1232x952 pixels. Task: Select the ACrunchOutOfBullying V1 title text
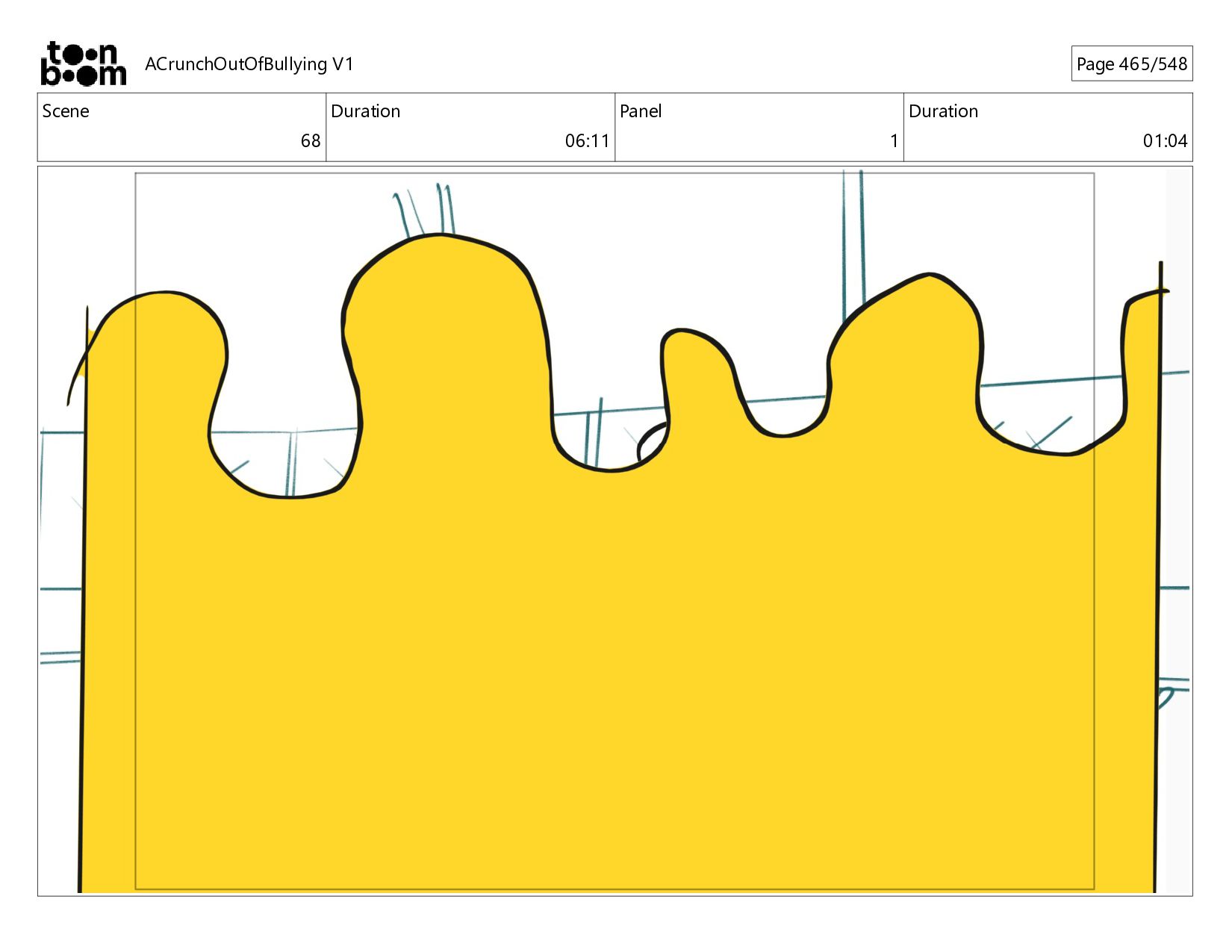coord(249,64)
